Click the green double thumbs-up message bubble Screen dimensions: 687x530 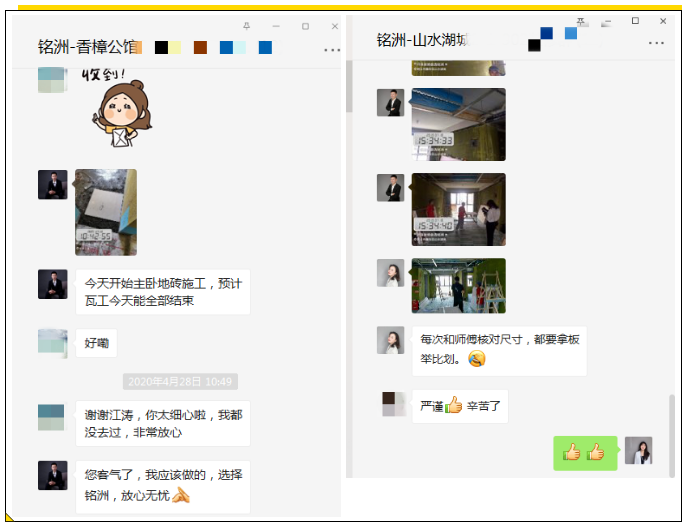(x=585, y=452)
